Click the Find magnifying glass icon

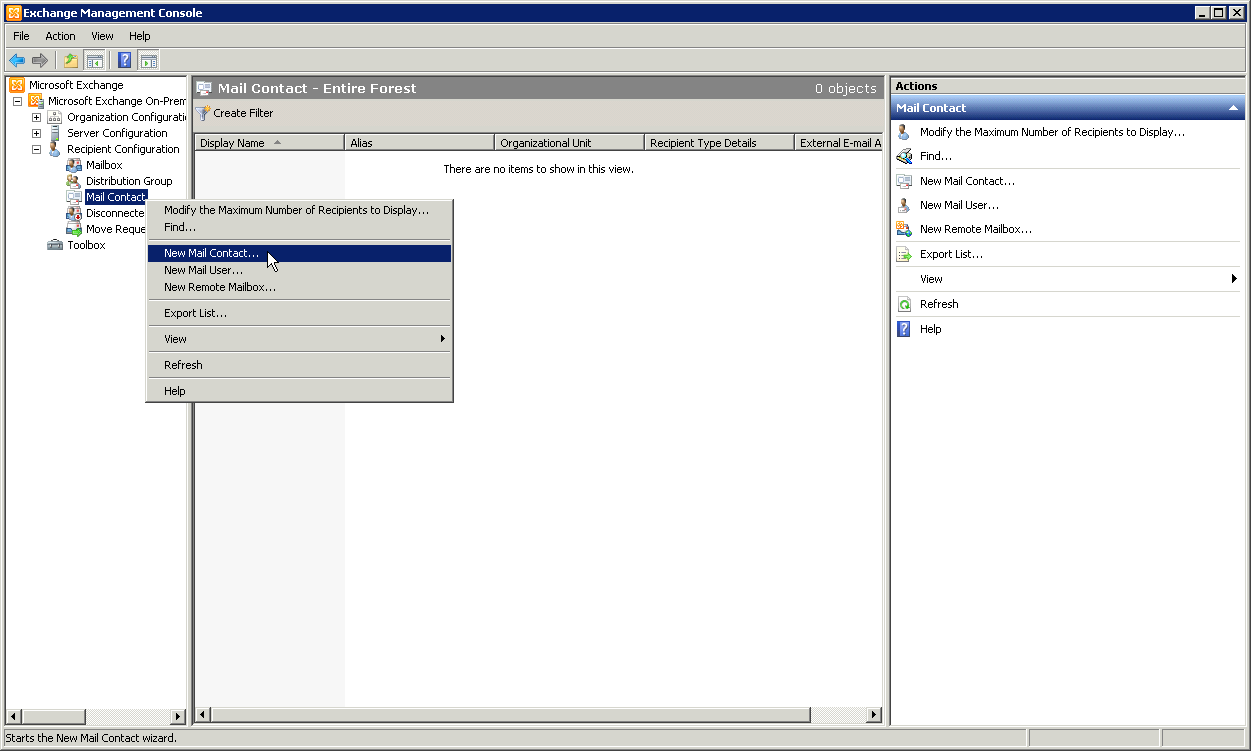[903, 156]
